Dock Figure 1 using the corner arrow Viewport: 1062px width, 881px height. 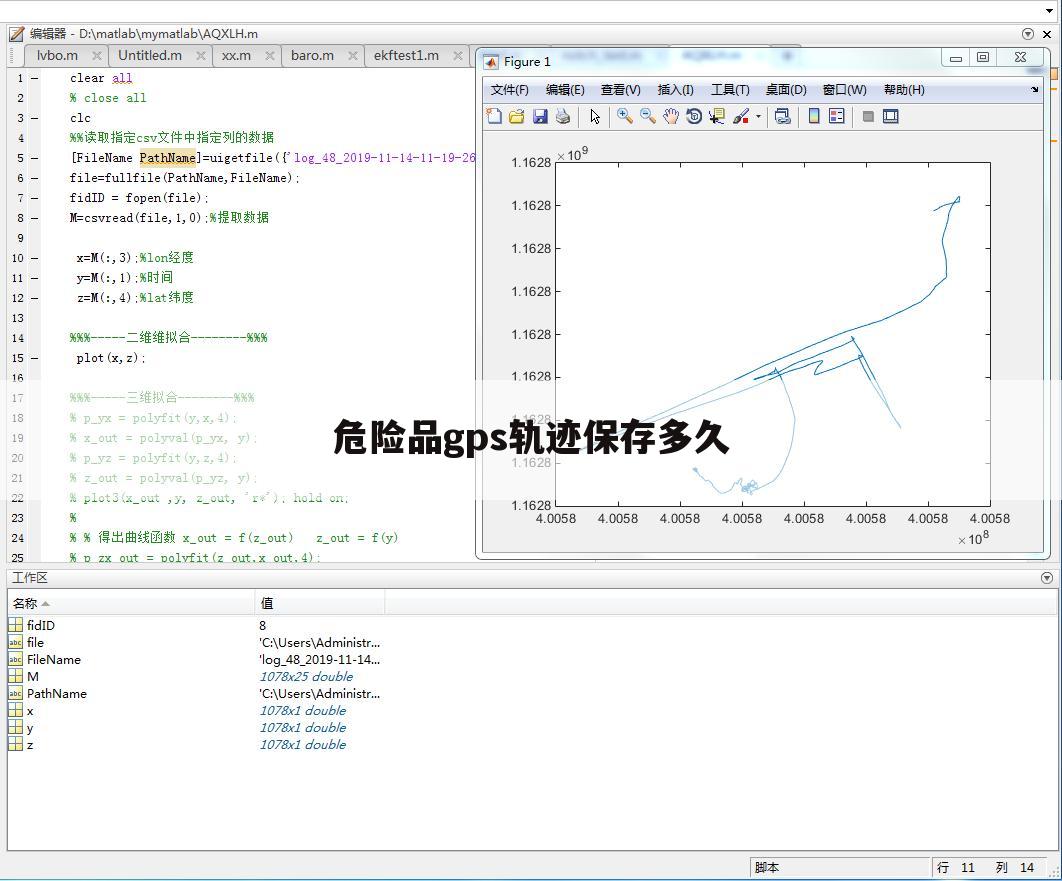pos(1034,89)
